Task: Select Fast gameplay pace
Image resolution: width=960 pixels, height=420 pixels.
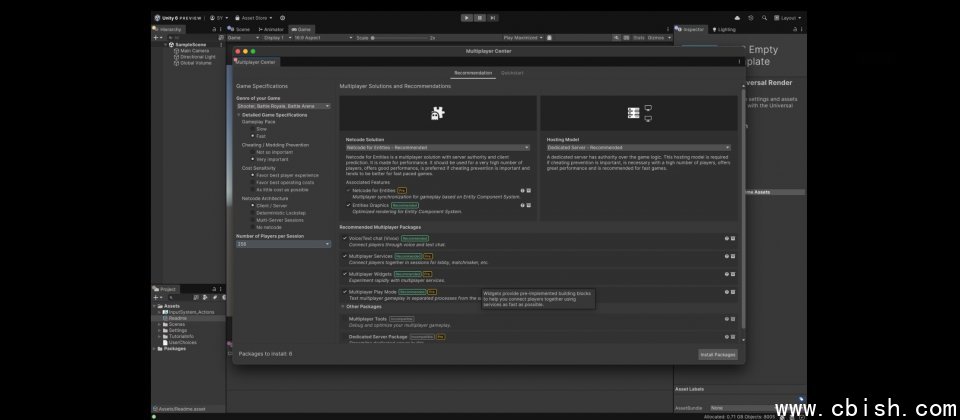Action: (253, 136)
